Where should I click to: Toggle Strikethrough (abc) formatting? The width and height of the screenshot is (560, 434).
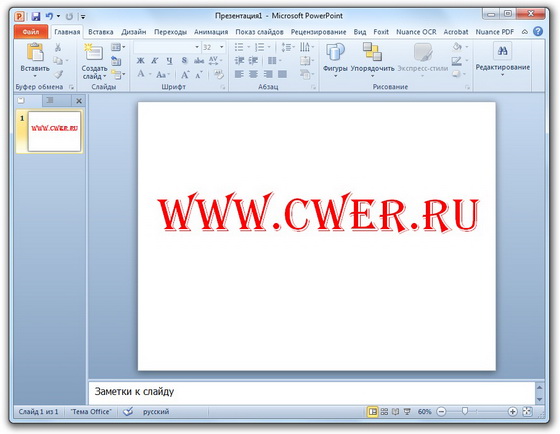(199, 61)
